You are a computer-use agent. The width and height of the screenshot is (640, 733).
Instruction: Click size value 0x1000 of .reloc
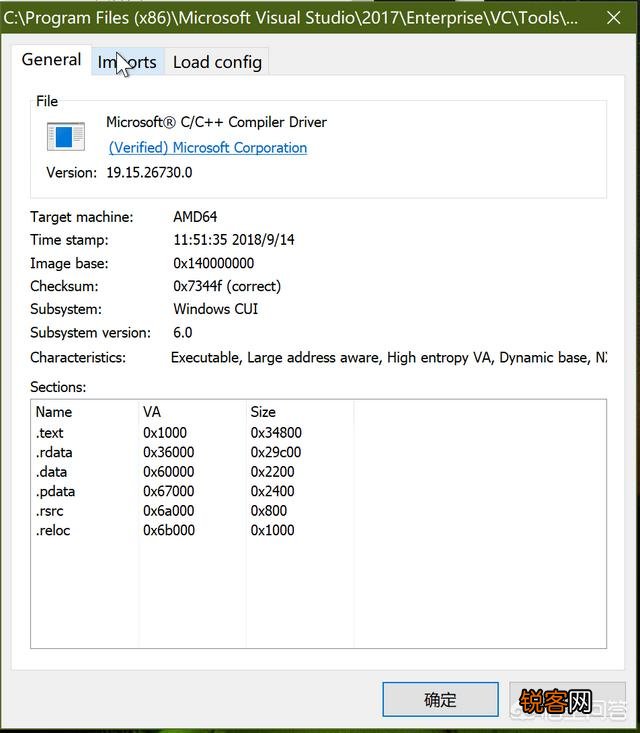(273, 530)
